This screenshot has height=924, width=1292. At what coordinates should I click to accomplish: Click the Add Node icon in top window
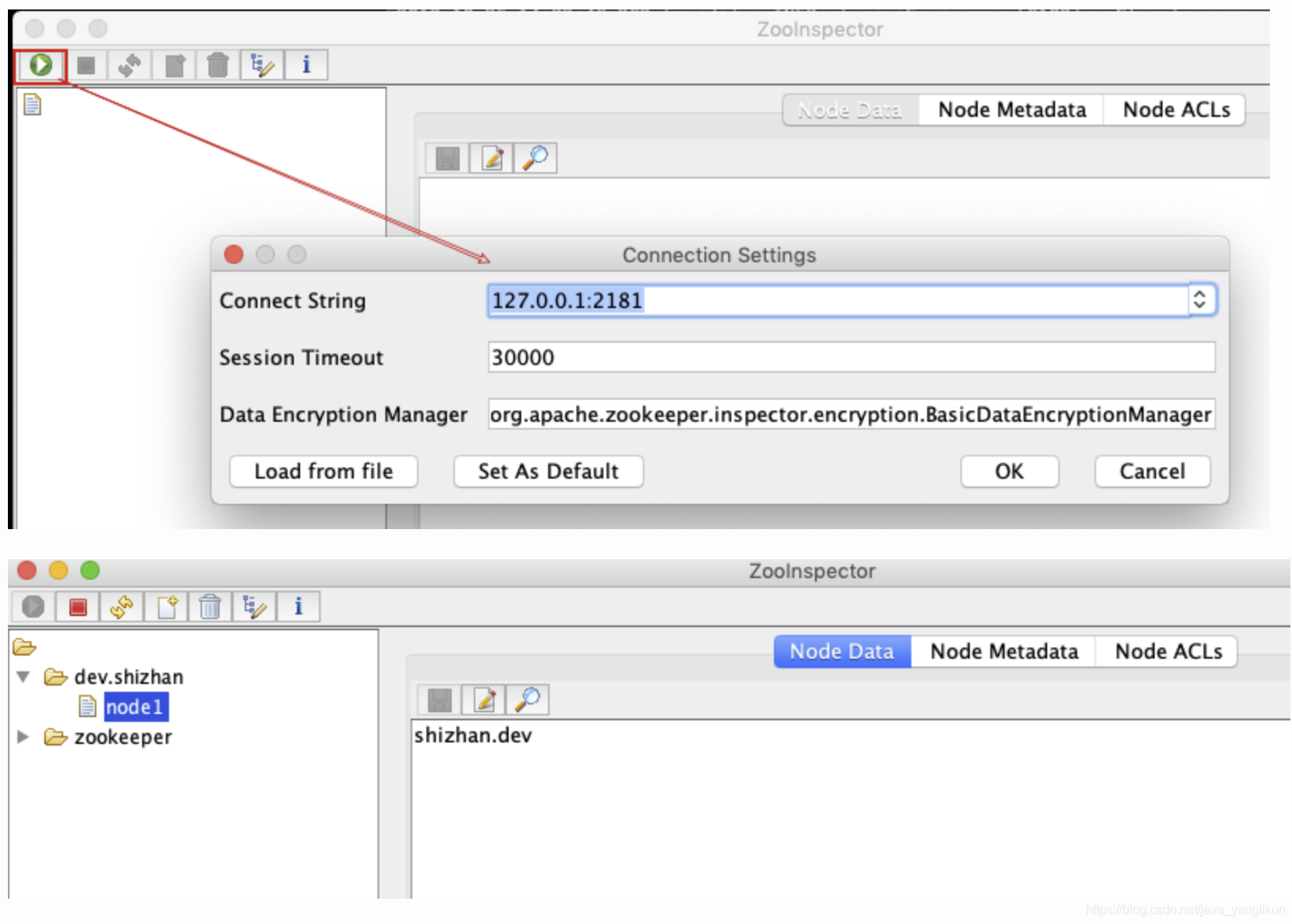pyautogui.click(x=175, y=65)
